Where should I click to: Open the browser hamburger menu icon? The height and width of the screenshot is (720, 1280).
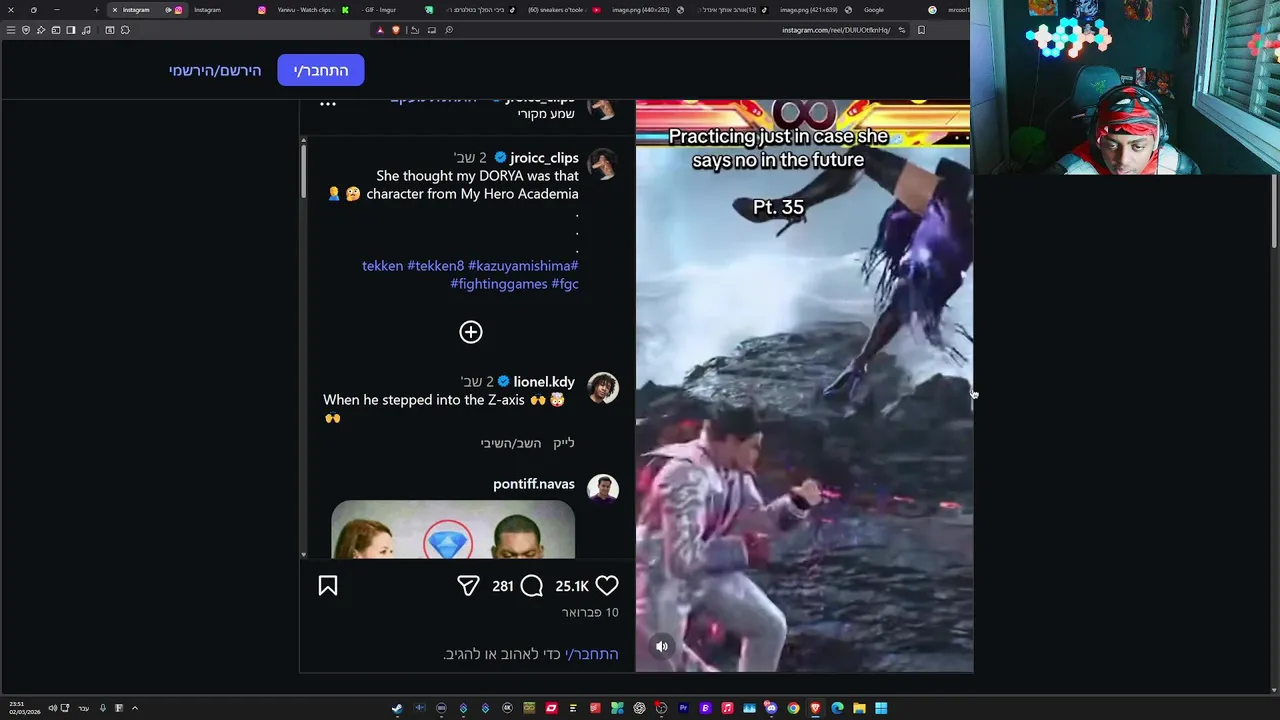(11, 30)
